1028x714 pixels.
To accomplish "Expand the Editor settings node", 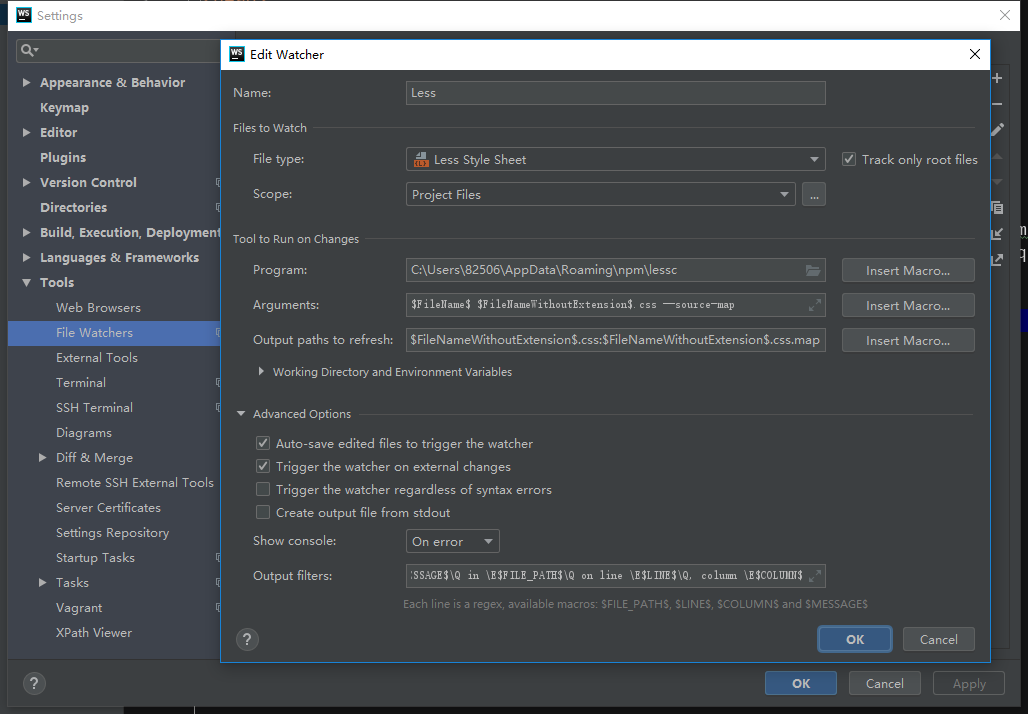I will (x=26, y=132).
